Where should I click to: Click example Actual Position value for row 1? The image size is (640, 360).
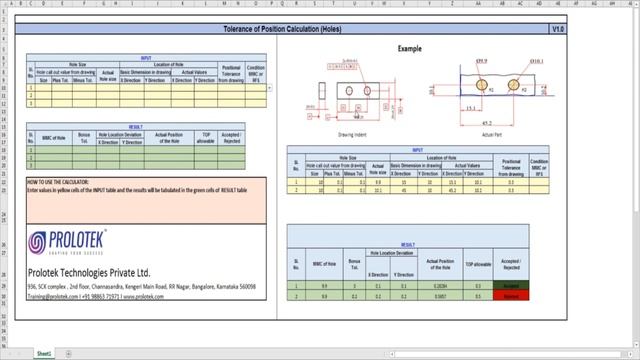(440, 286)
